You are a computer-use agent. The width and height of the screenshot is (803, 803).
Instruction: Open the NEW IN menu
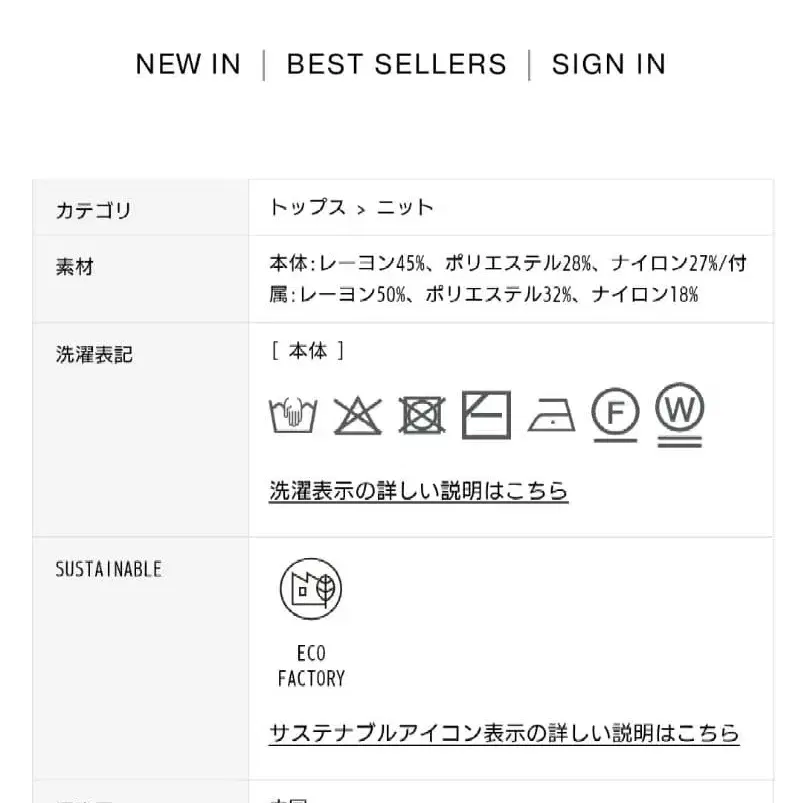(x=188, y=64)
